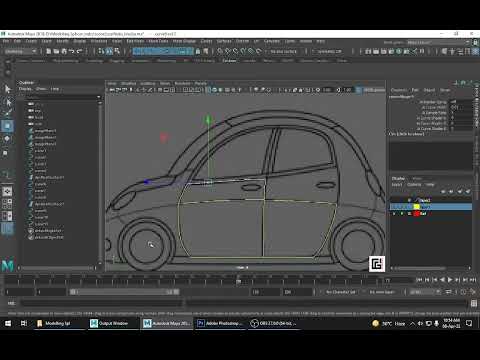Click the Play forwards button
The width and height of the screenshot is (480, 360).
tap(450, 280)
